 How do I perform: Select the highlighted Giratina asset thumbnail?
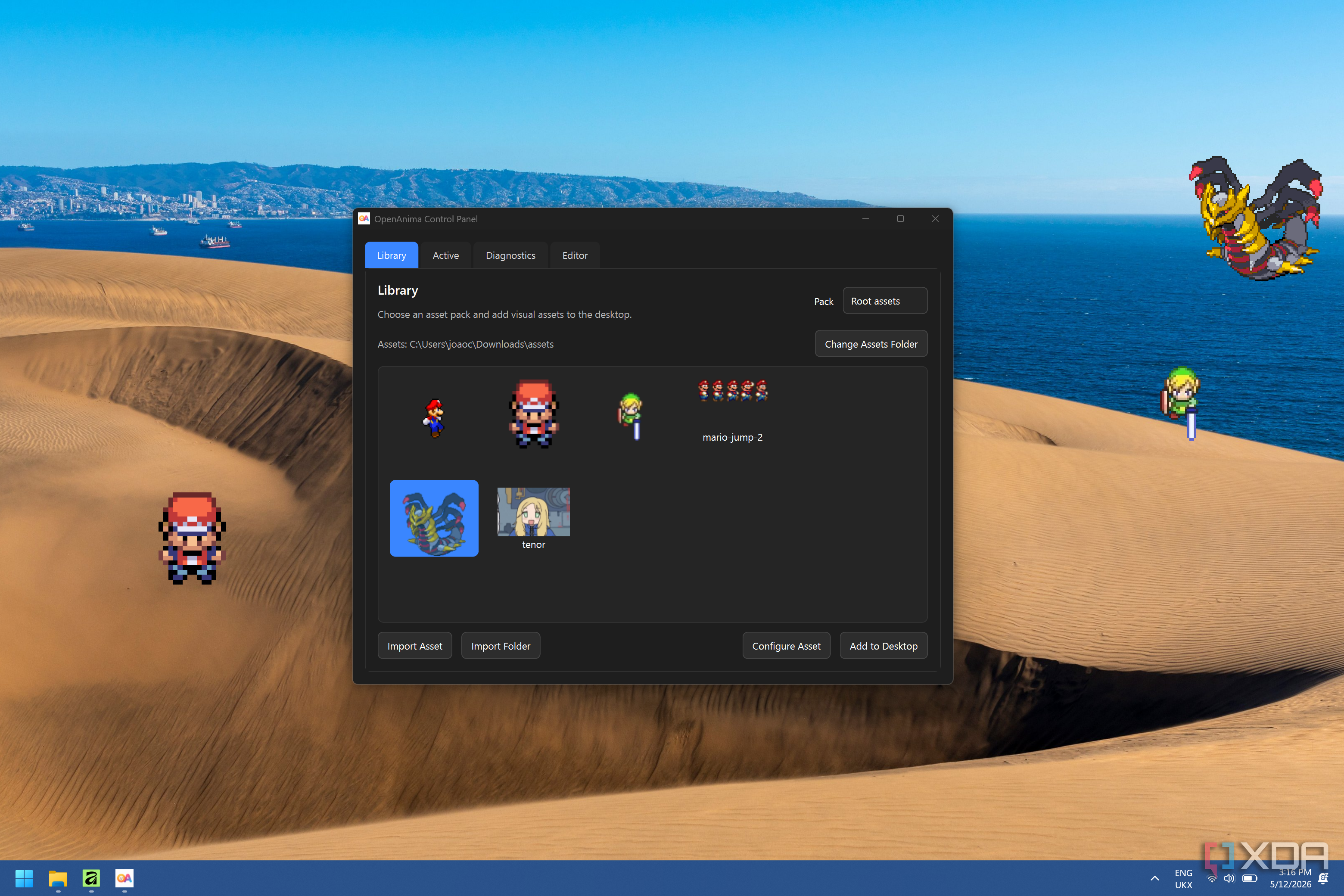tap(434, 518)
